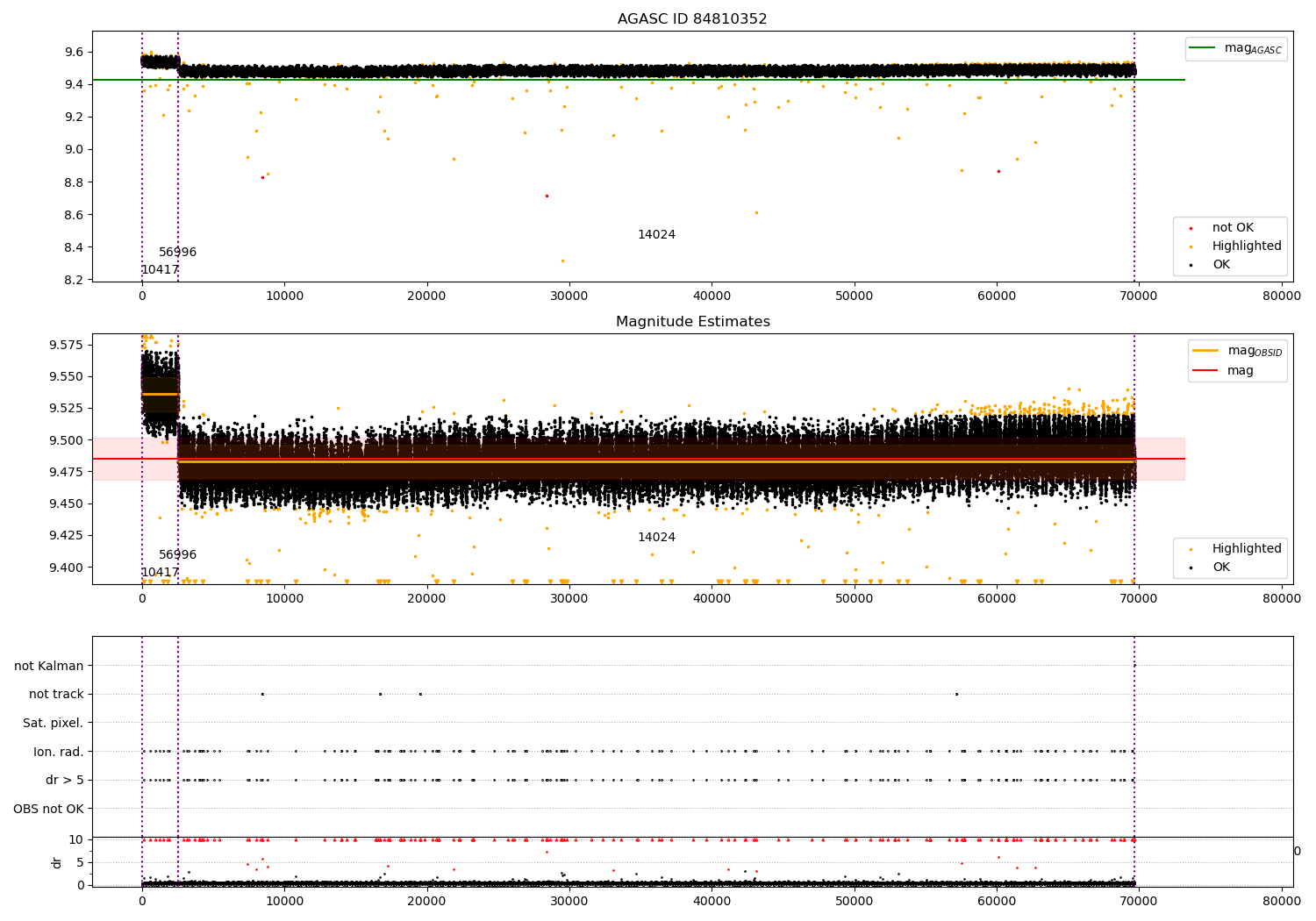The width and height of the screenshot is (1316, 921).
Task: Click annotation "10417" in Magnitude Estimates plot
Action: (x=160, y=573)
